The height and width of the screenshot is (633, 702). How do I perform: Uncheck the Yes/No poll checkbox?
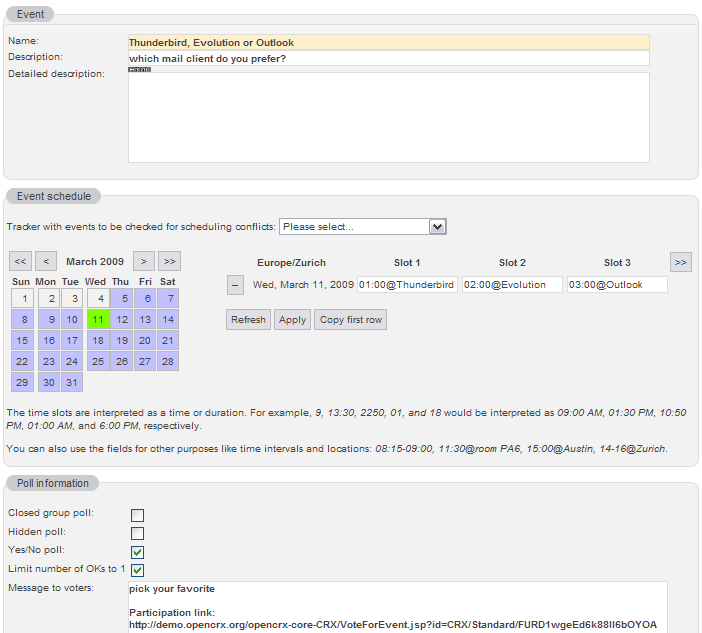(137, 552)
